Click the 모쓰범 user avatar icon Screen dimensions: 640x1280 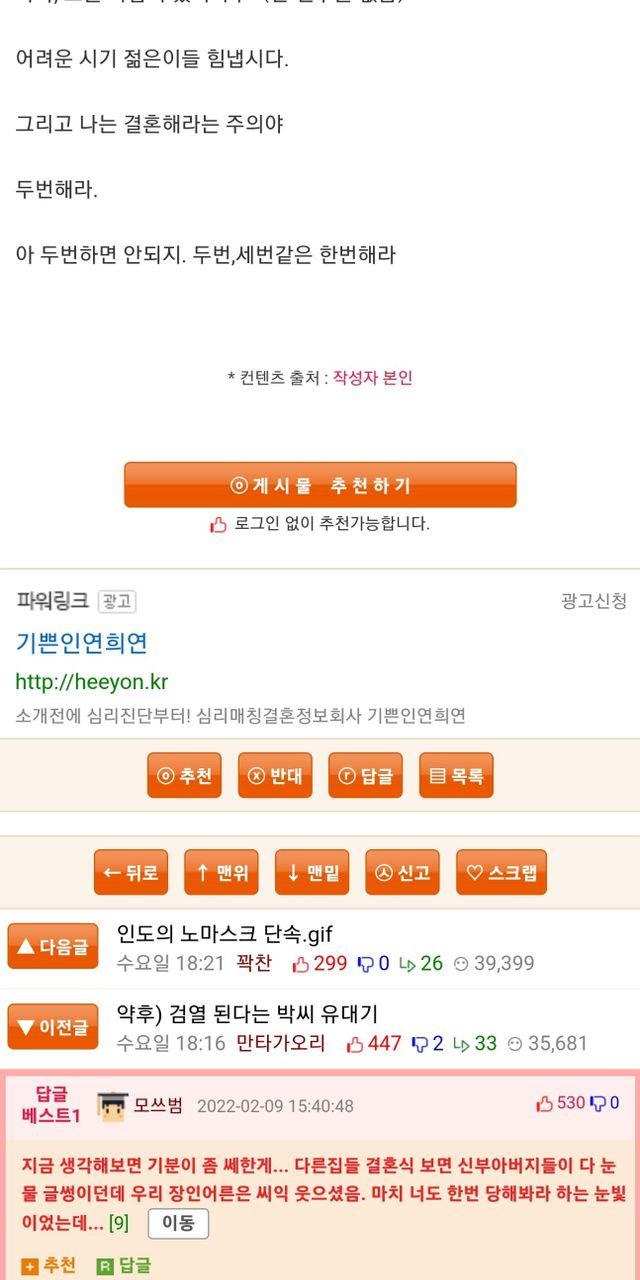click(x=112, y=1106)
